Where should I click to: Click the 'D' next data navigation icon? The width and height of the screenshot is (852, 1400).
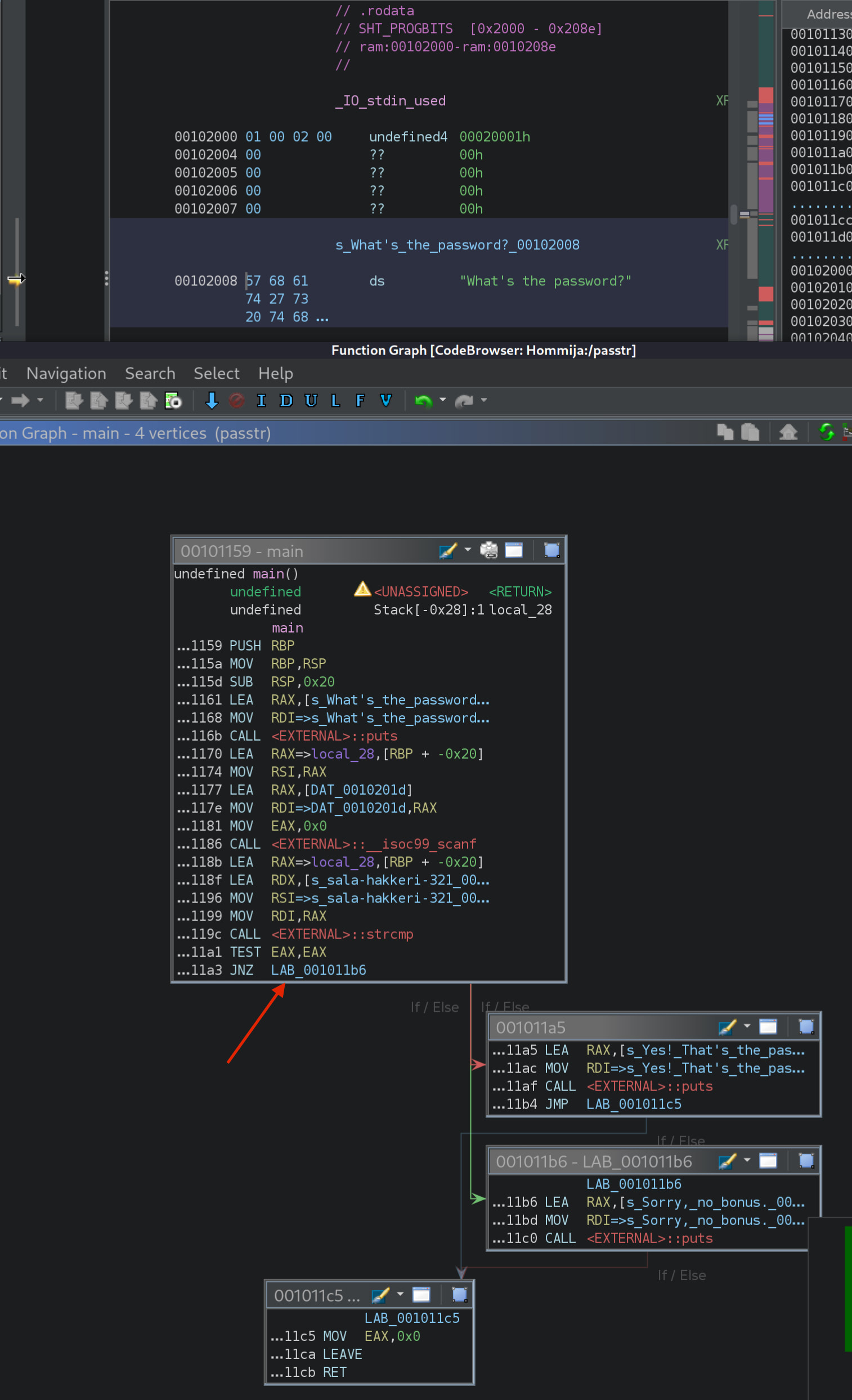click(x=286, y=401)
